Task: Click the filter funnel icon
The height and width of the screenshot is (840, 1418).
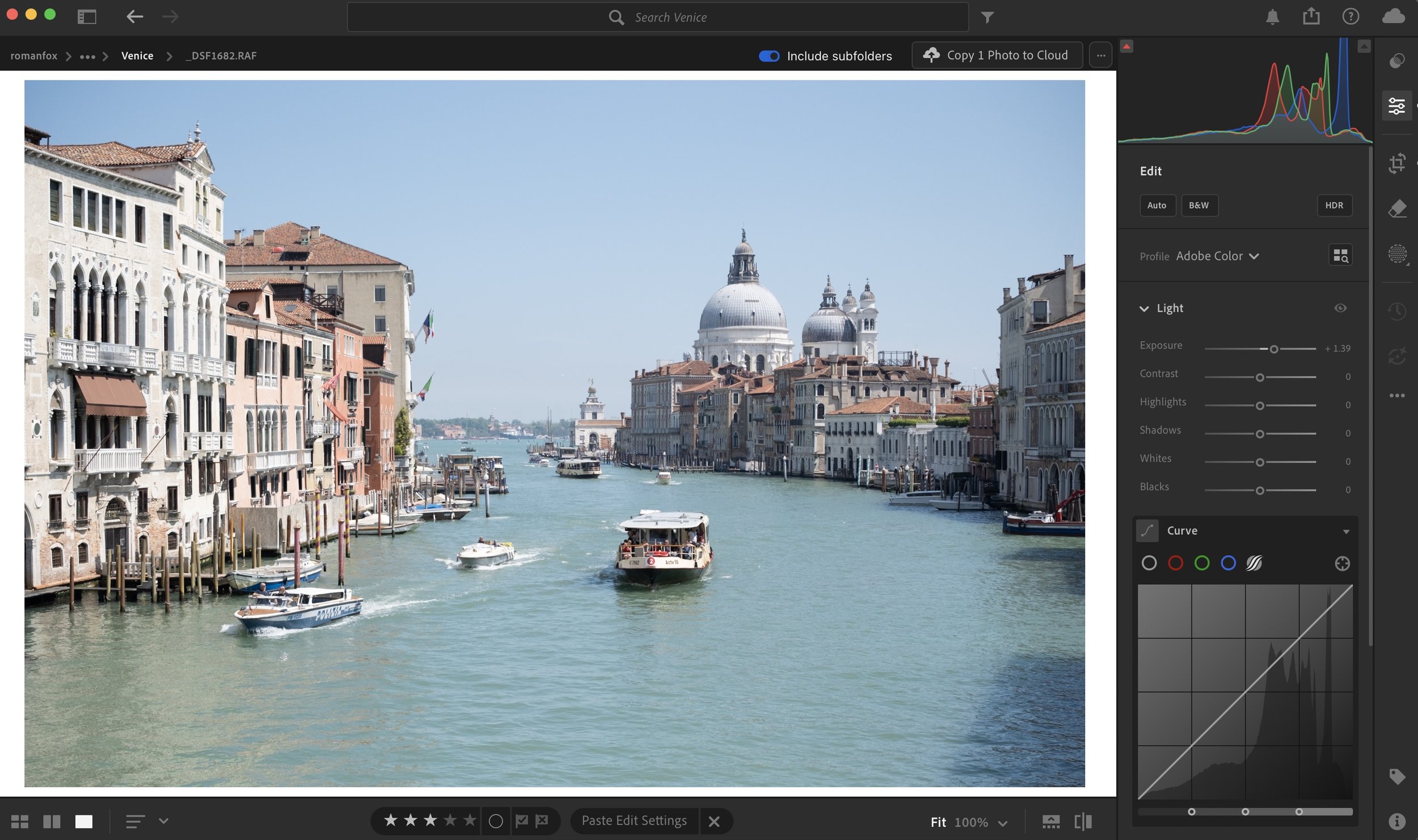Action: [987, 18]
